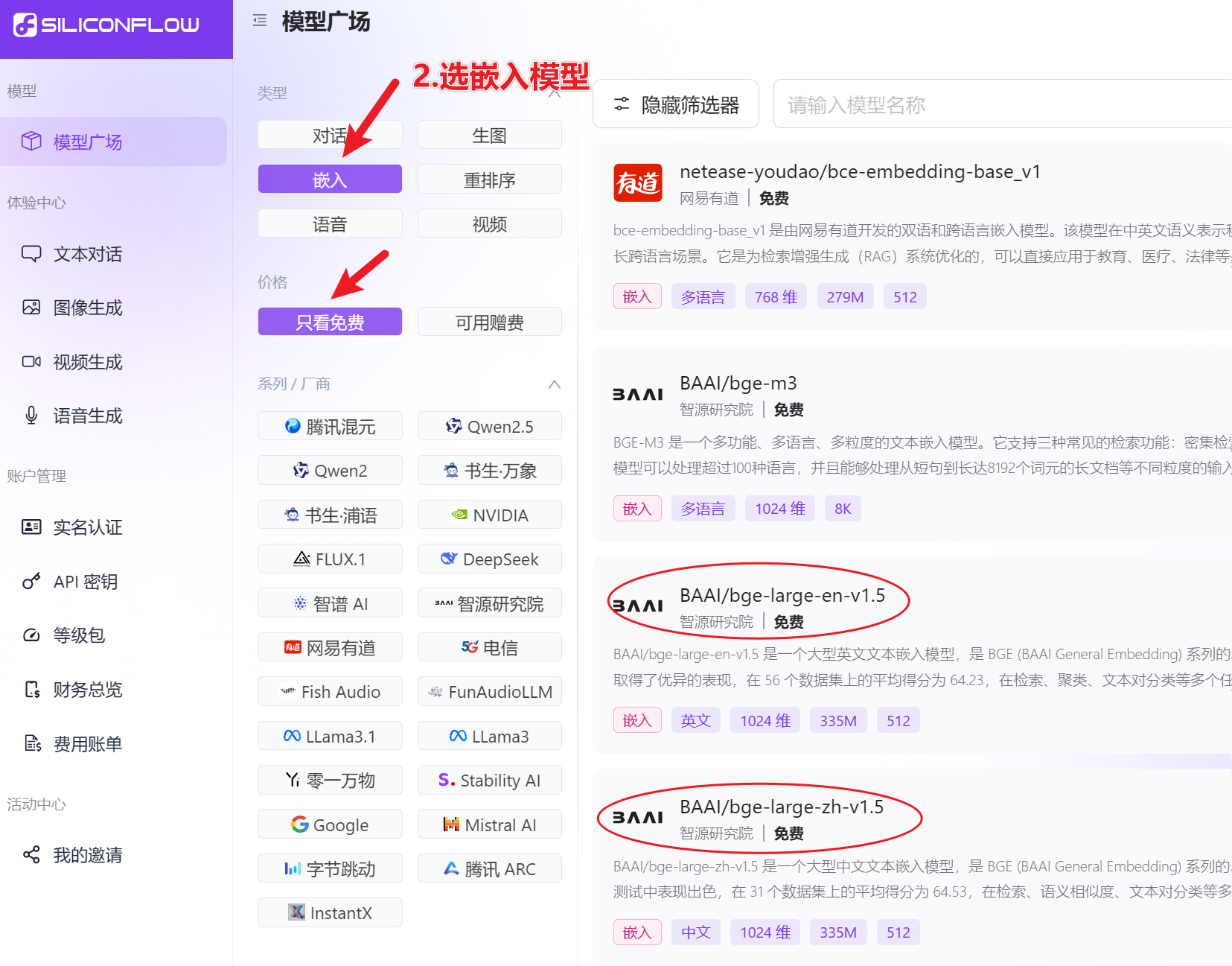The image size is (1232, 966).
Task: Select the 重排序 type filter
Action: pos(489,179)
